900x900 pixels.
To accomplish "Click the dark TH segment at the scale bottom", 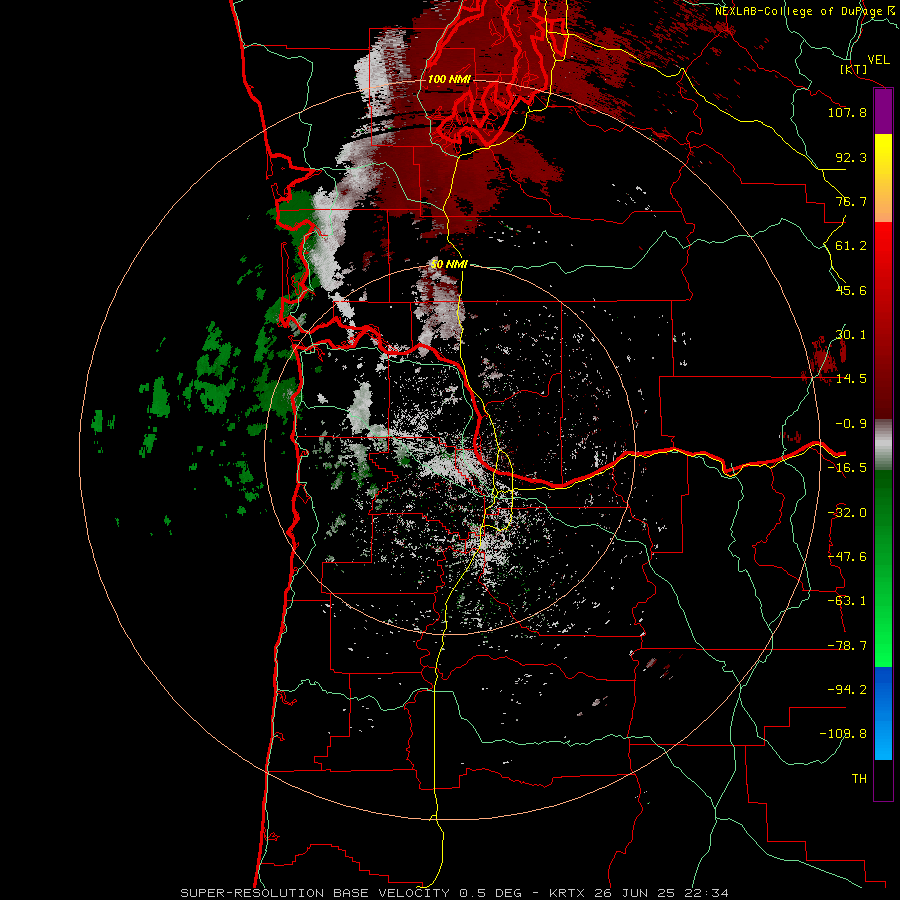I will click(x=883, y=779).
